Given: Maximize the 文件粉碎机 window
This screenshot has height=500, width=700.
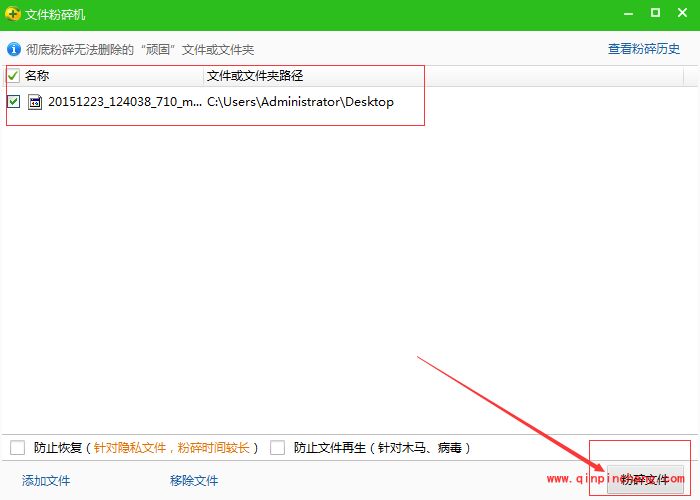Looking at the screenshot, I should click(x=655, y=13).
